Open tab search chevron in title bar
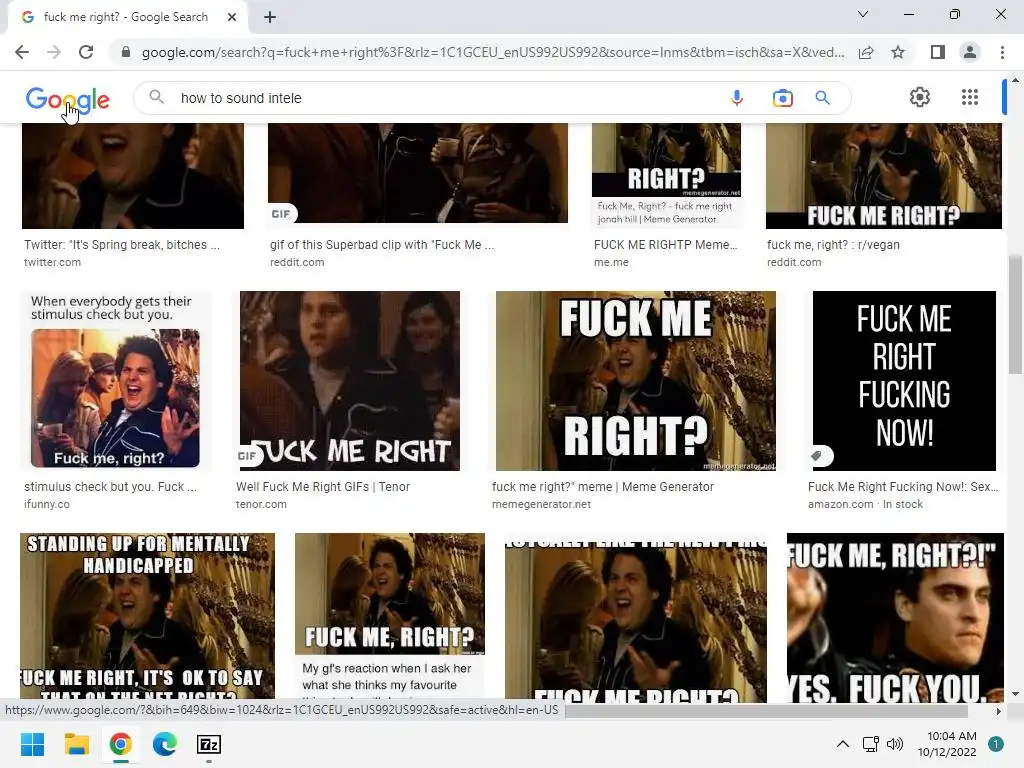 tap(863, 14)
